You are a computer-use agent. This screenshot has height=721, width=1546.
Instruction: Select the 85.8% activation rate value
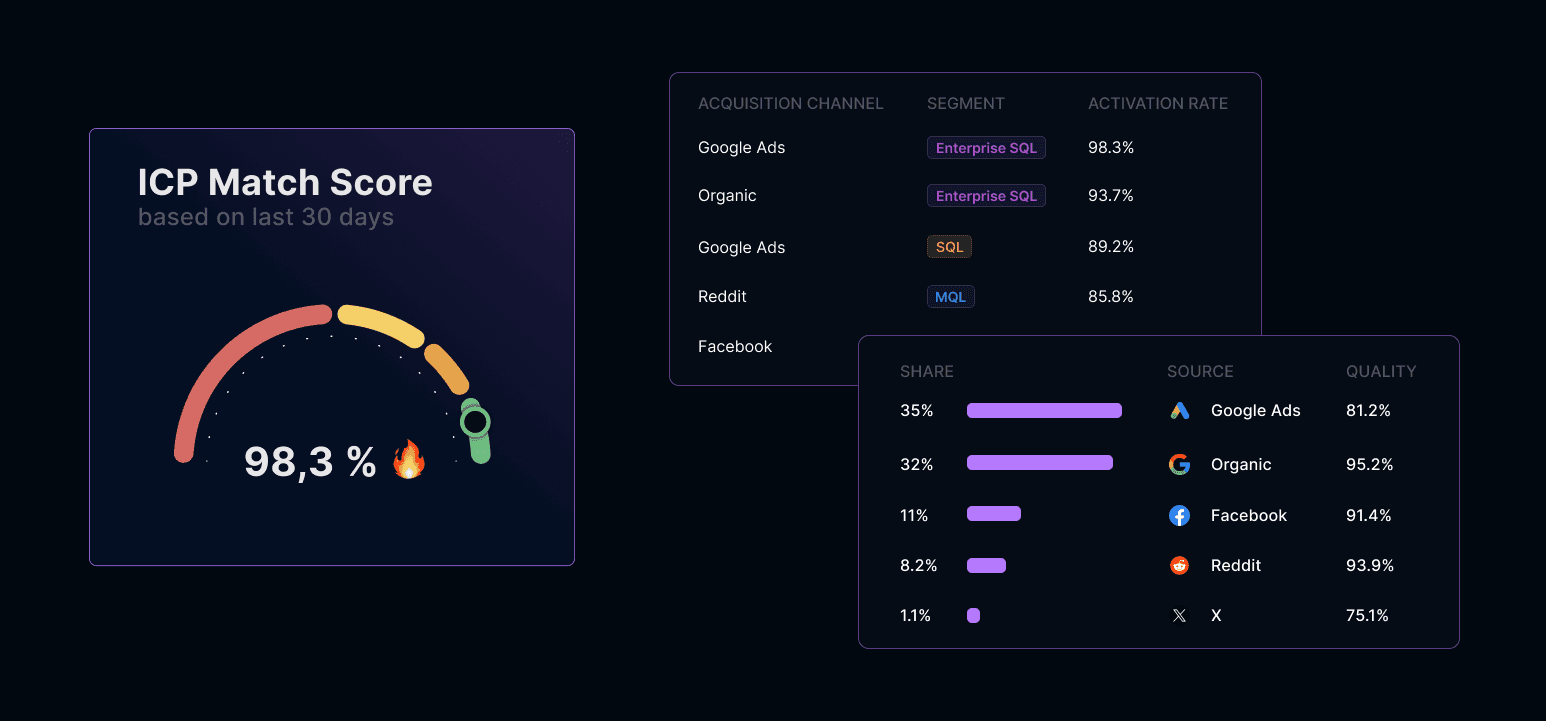[1111, 297]
